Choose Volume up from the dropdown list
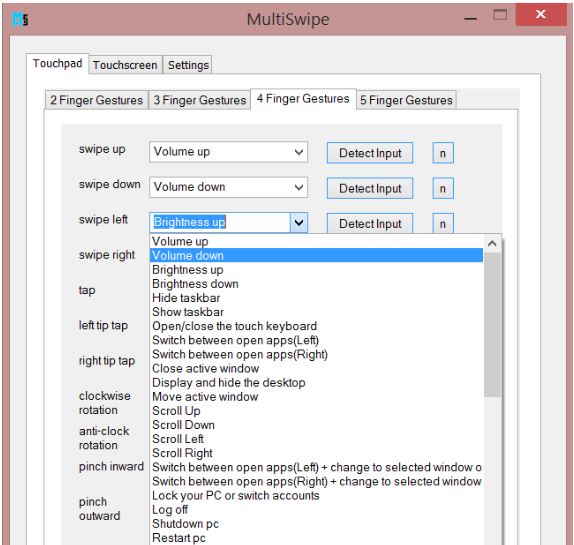This screenshot has width=574, height=545. tap(317, 241)
